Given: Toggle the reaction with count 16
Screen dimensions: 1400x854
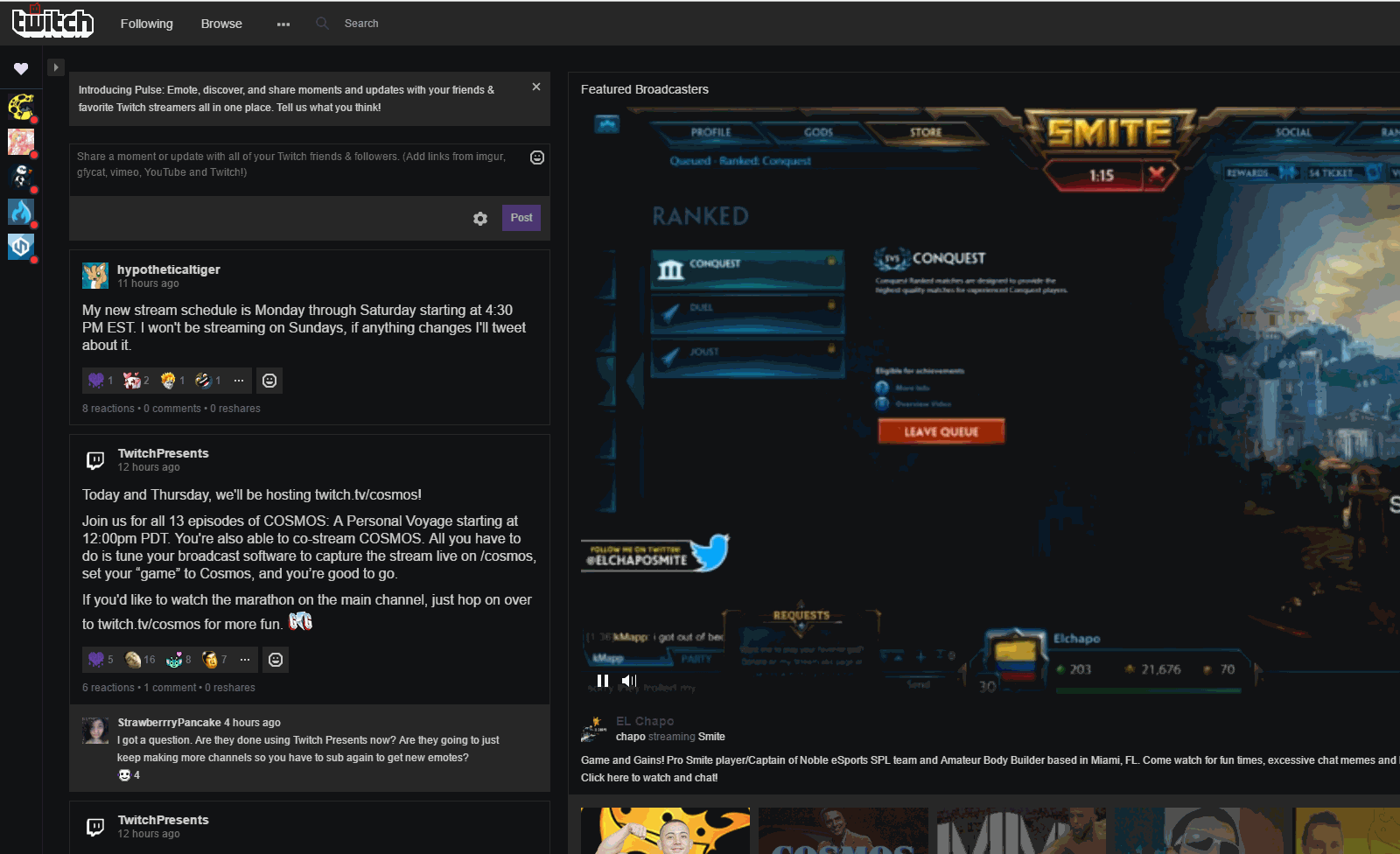Looking at the screenshot, I should (x=140, y=660).
